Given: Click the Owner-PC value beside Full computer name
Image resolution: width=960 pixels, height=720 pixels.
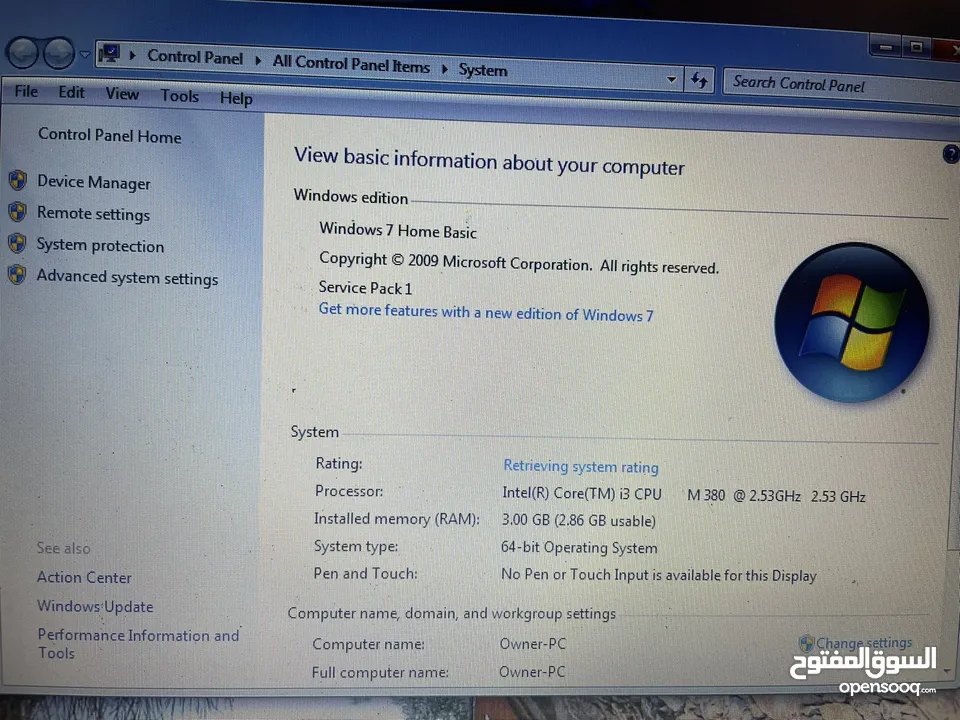Looking at the screenshot, I should 532,672.
